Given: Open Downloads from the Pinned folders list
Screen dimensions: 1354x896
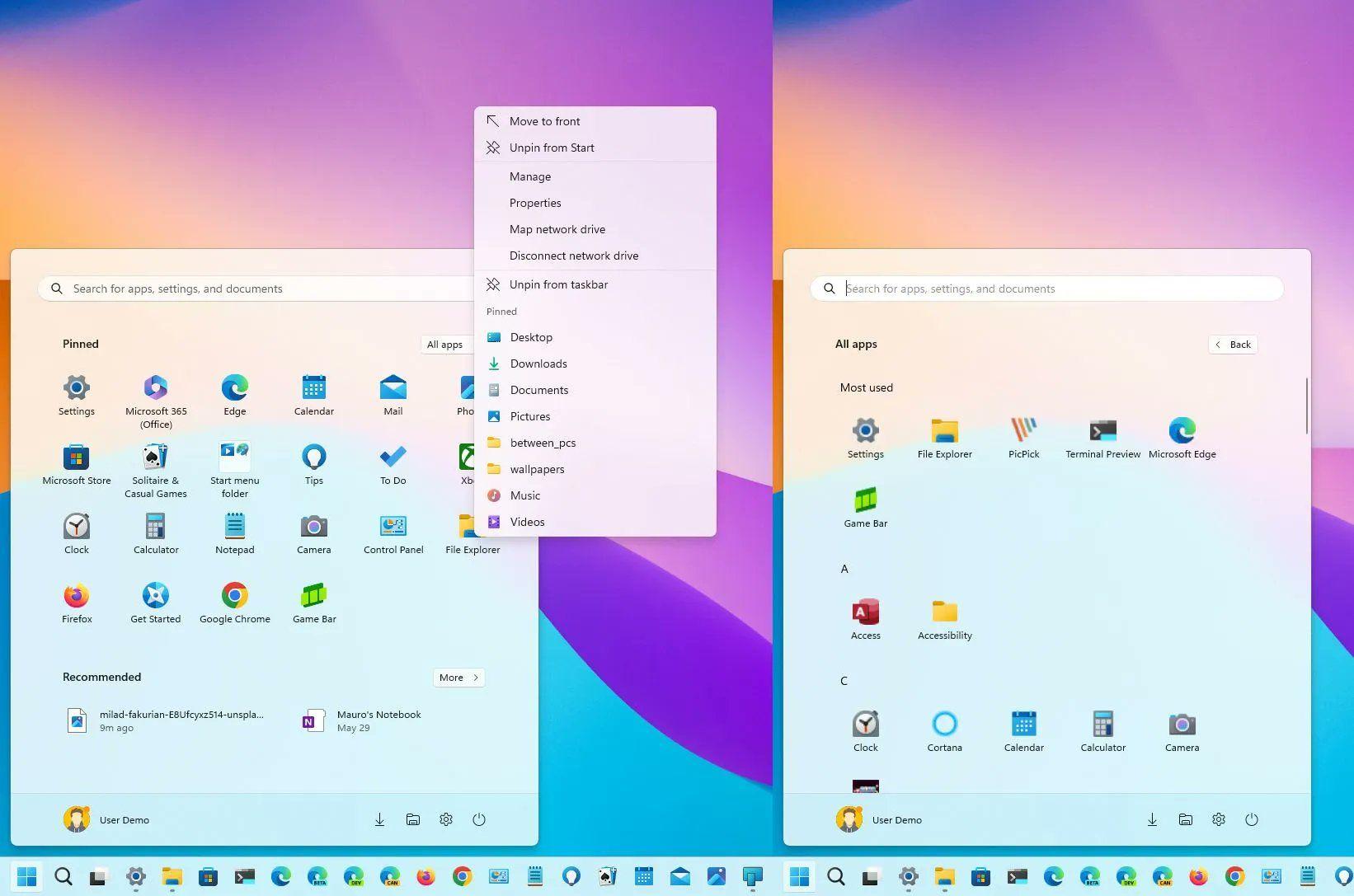Looking at the screenshot, I should coord(538,364).
